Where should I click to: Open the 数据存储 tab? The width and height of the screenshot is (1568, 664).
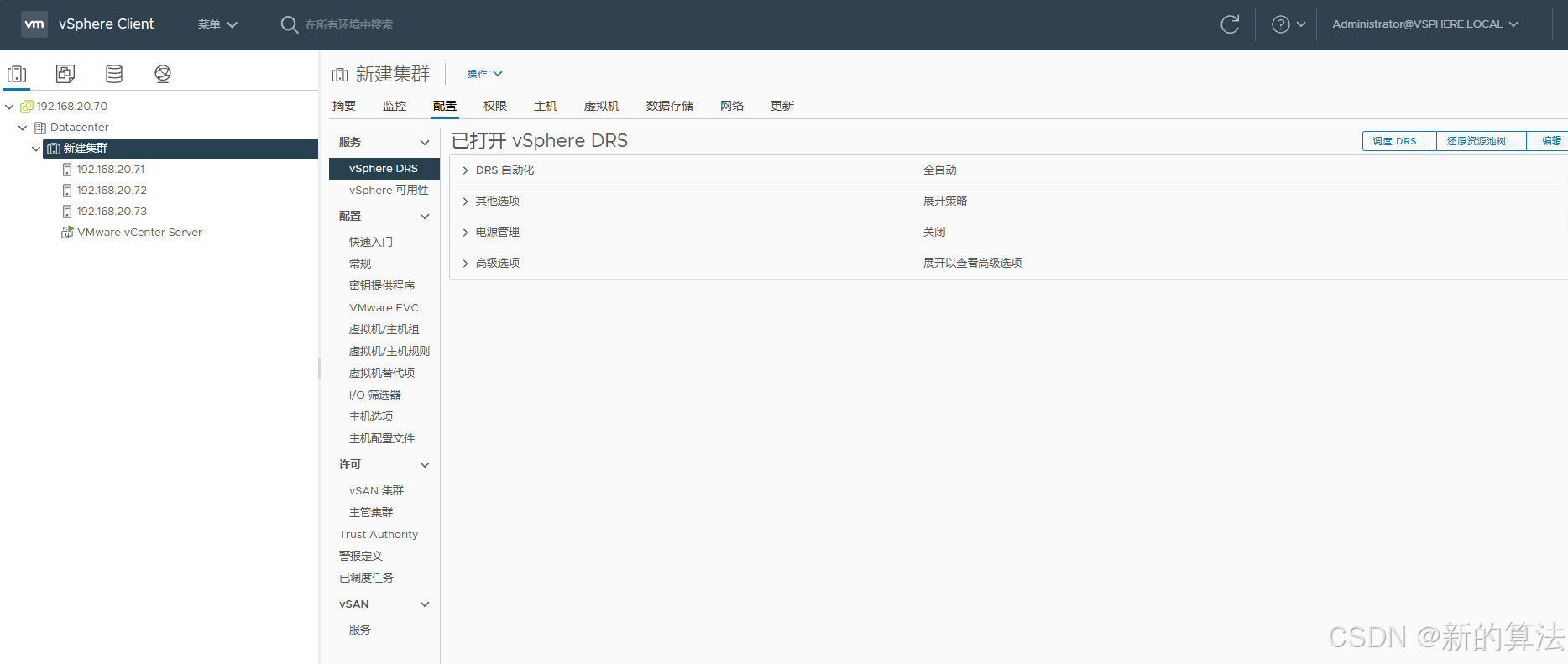[670, 106]
